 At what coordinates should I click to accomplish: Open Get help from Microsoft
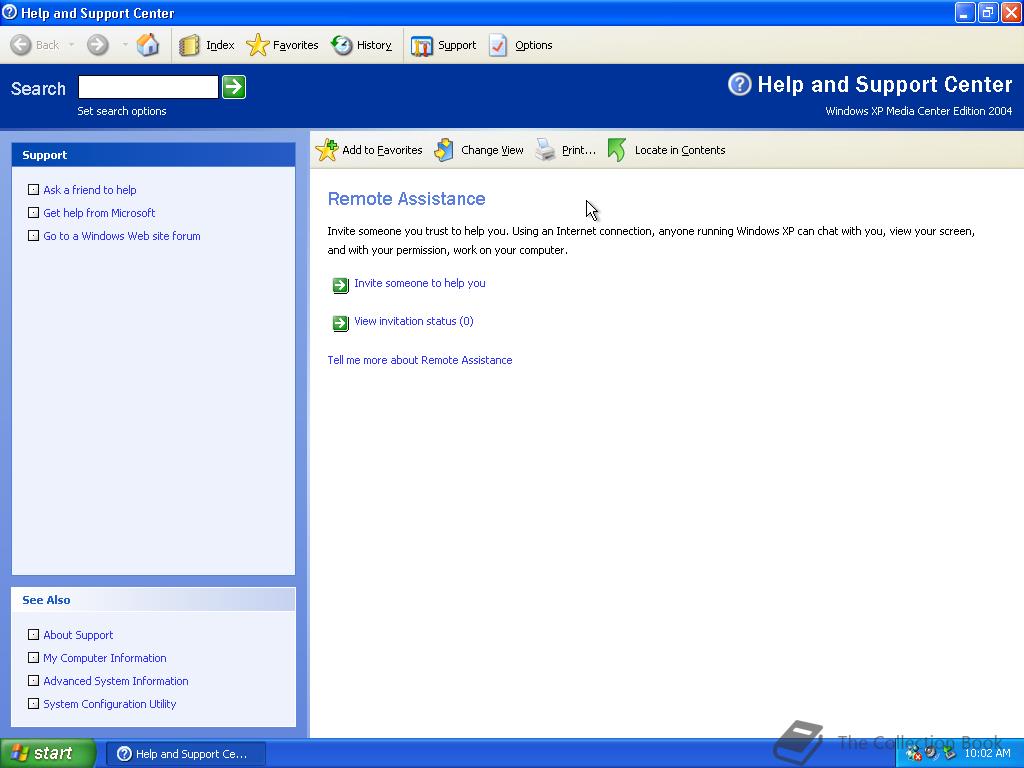pyautogui.click(x=99, y=213)
